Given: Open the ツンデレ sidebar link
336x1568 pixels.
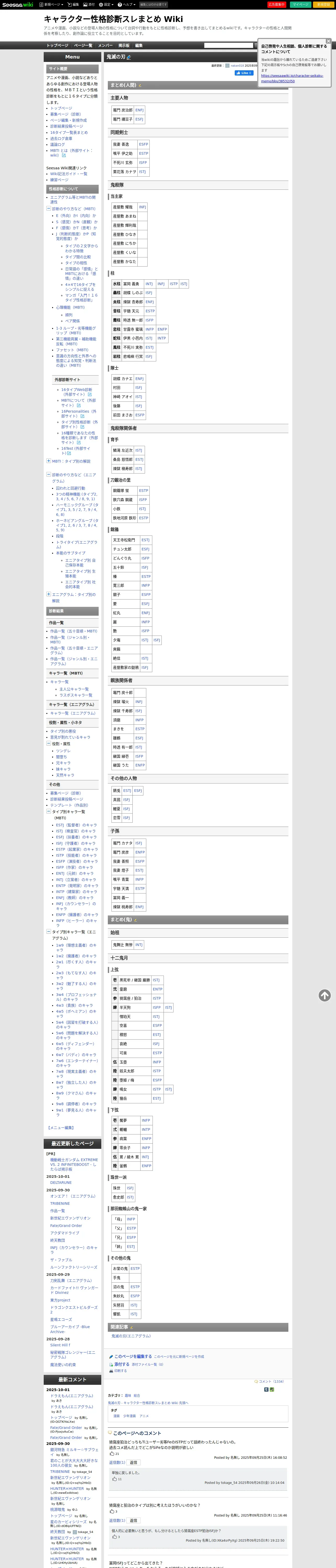Looking at the screenshot, I should coord(63,751).
